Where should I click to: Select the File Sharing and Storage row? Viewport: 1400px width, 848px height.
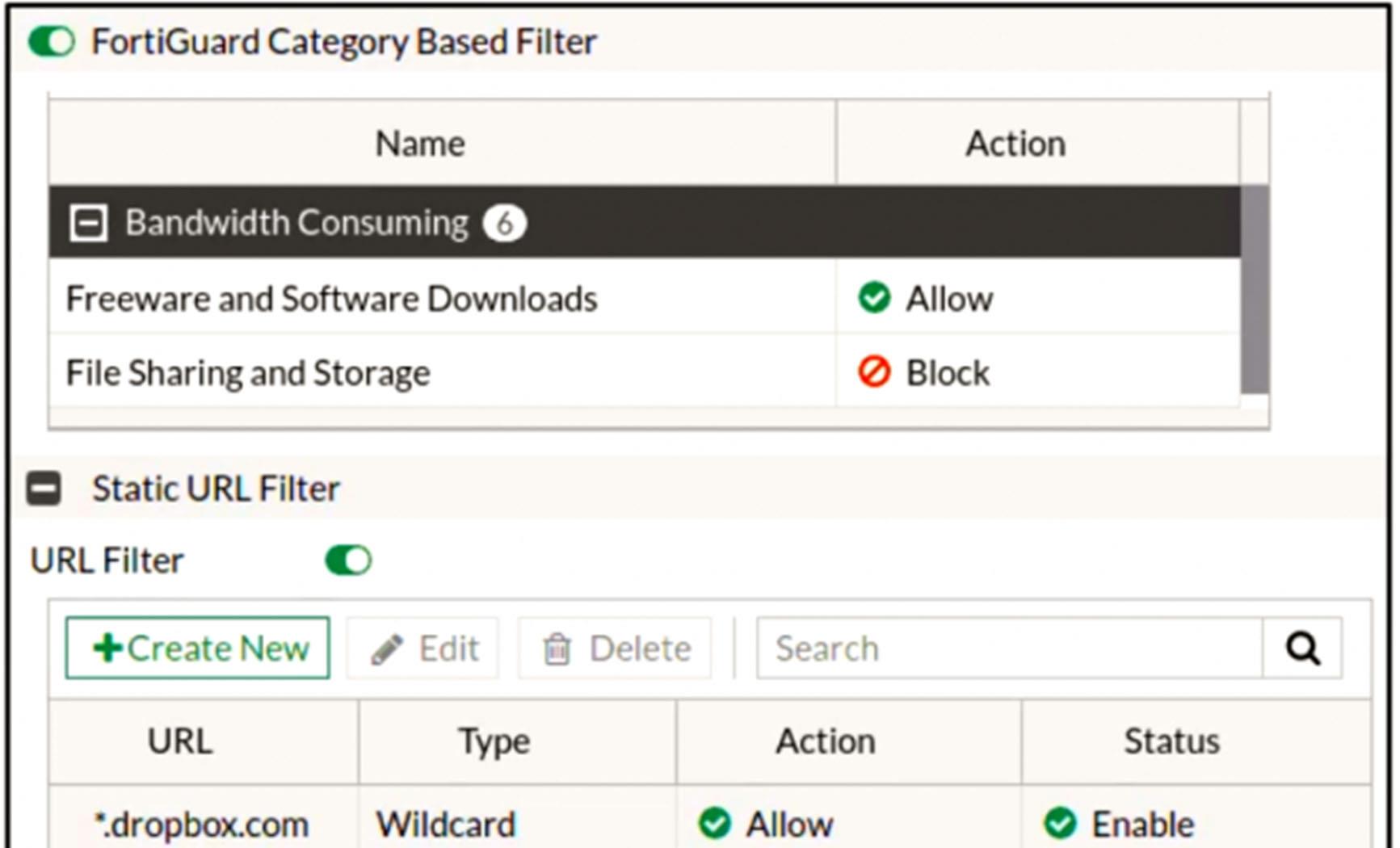tap(248, 373)
